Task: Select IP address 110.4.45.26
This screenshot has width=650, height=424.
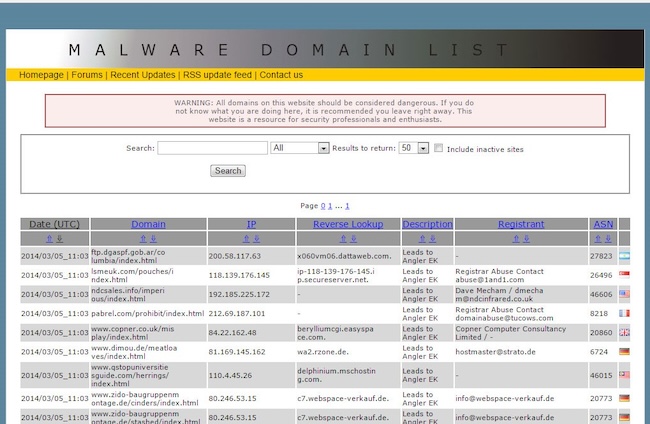Action: point(230,375)
